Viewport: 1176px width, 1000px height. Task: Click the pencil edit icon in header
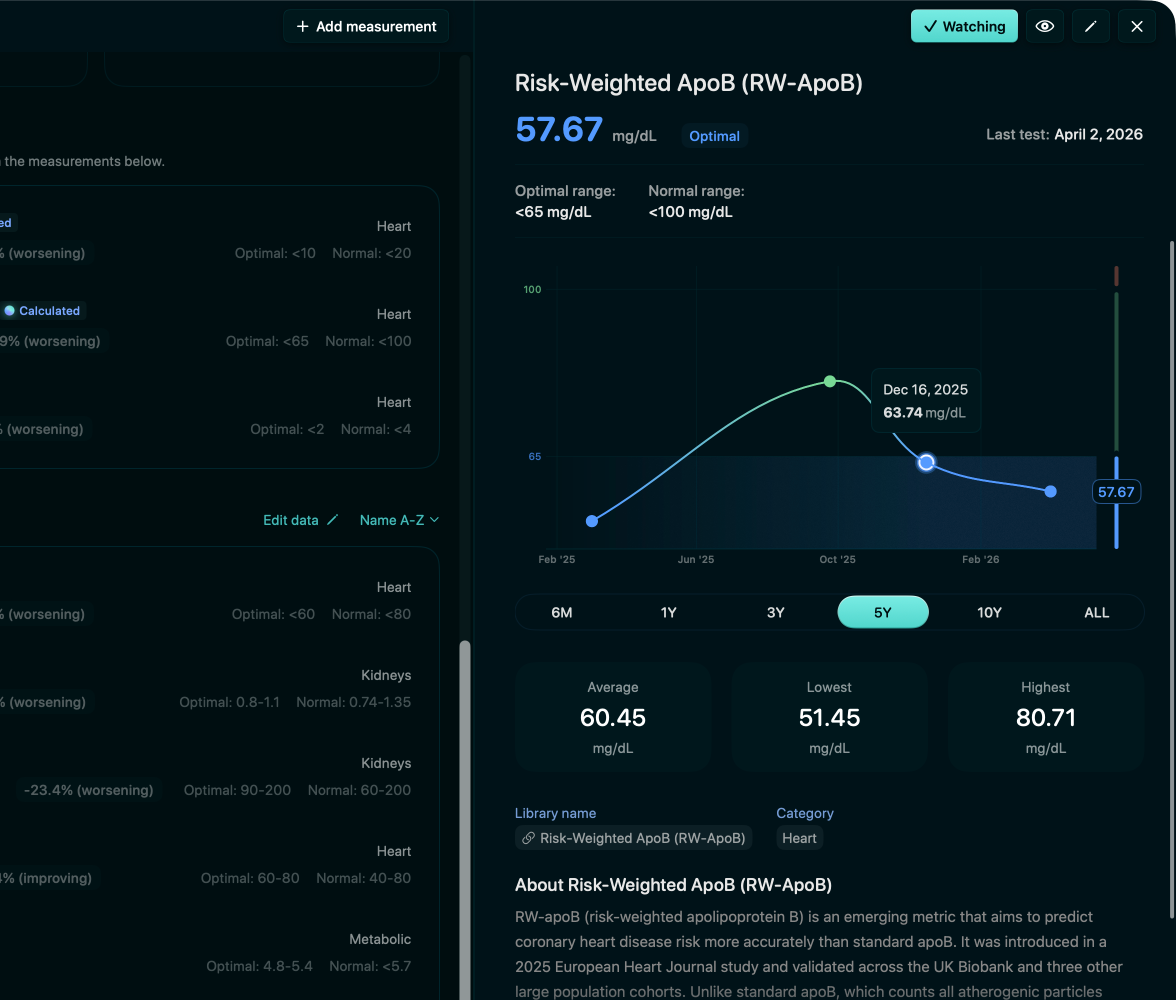(x=1090, y=26)
